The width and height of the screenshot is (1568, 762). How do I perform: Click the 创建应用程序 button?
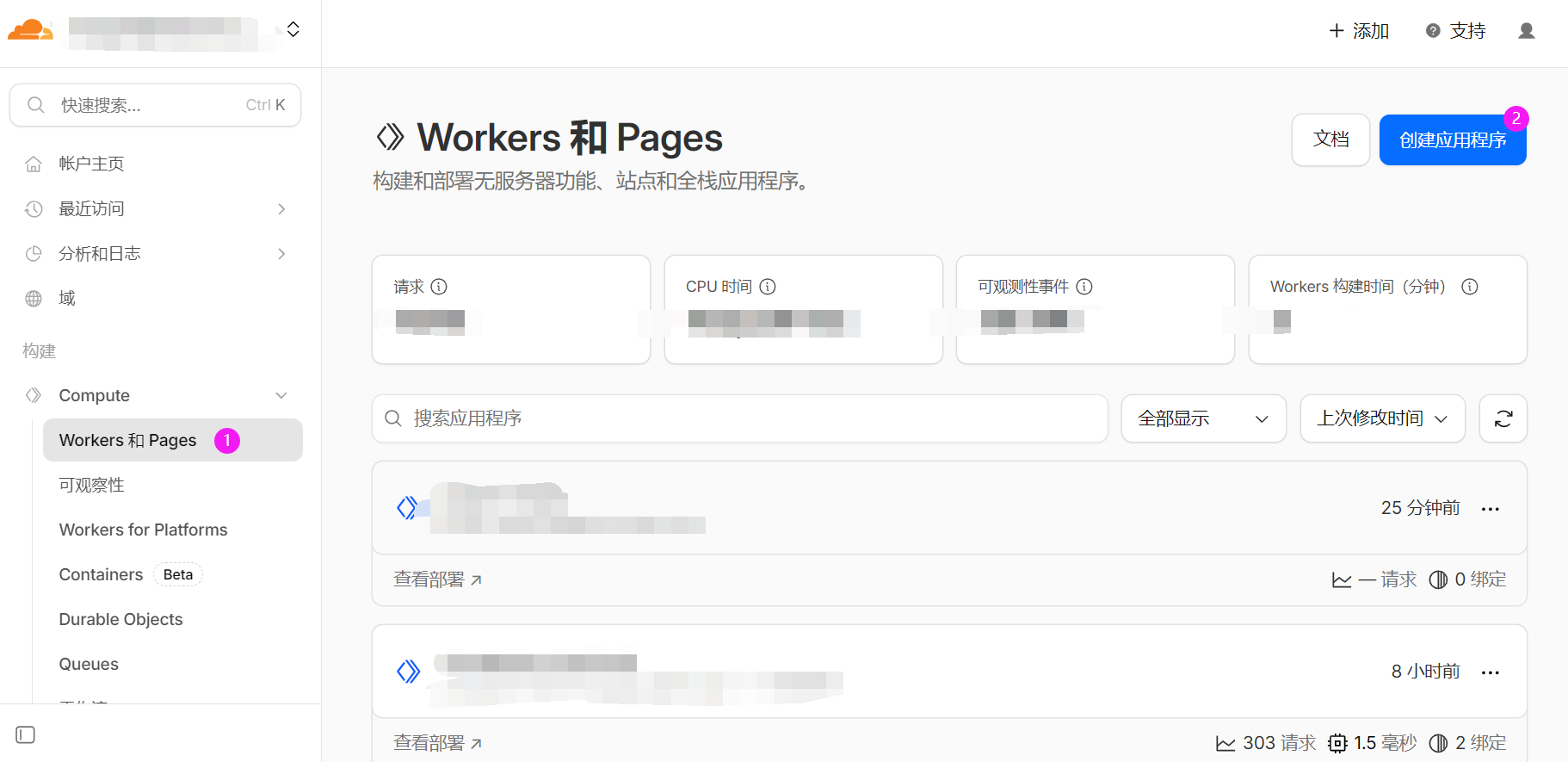(x=1452, y=139)
